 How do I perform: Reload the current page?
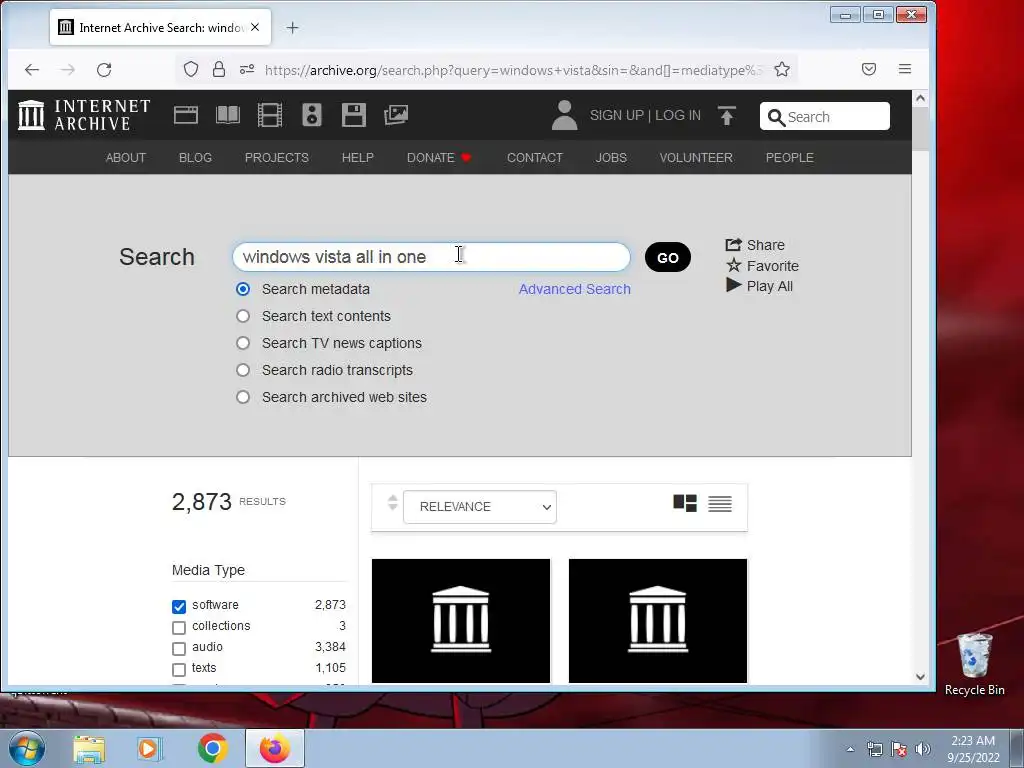104,69
